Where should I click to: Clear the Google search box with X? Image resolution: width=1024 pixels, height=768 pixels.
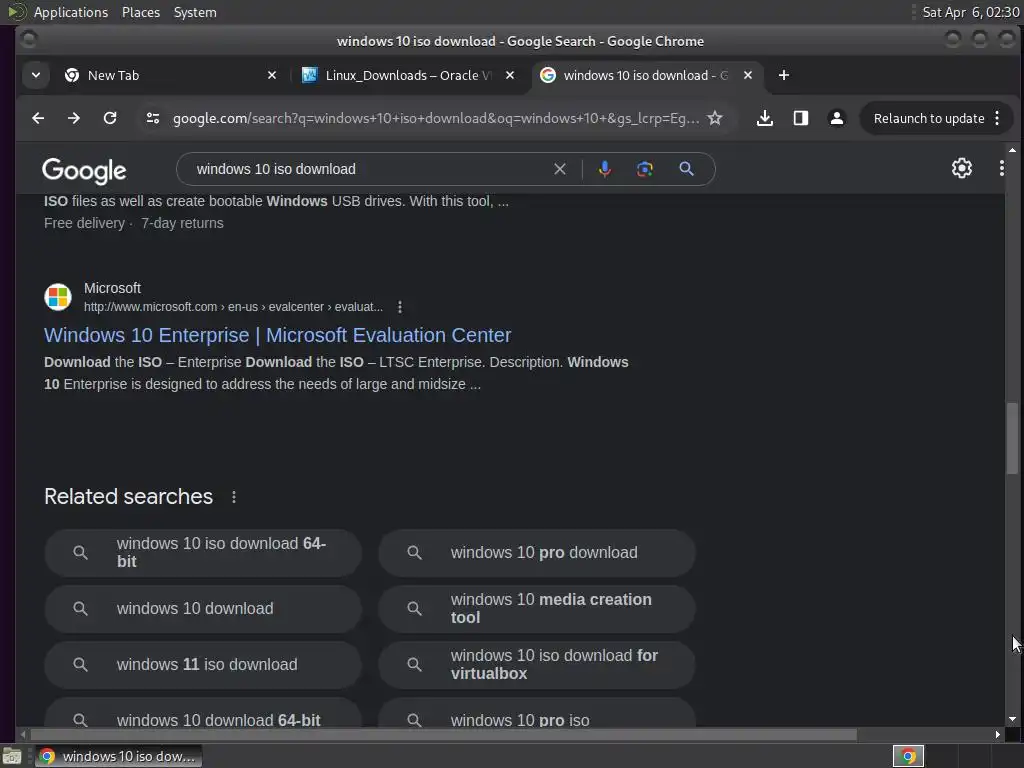[560, 169]
